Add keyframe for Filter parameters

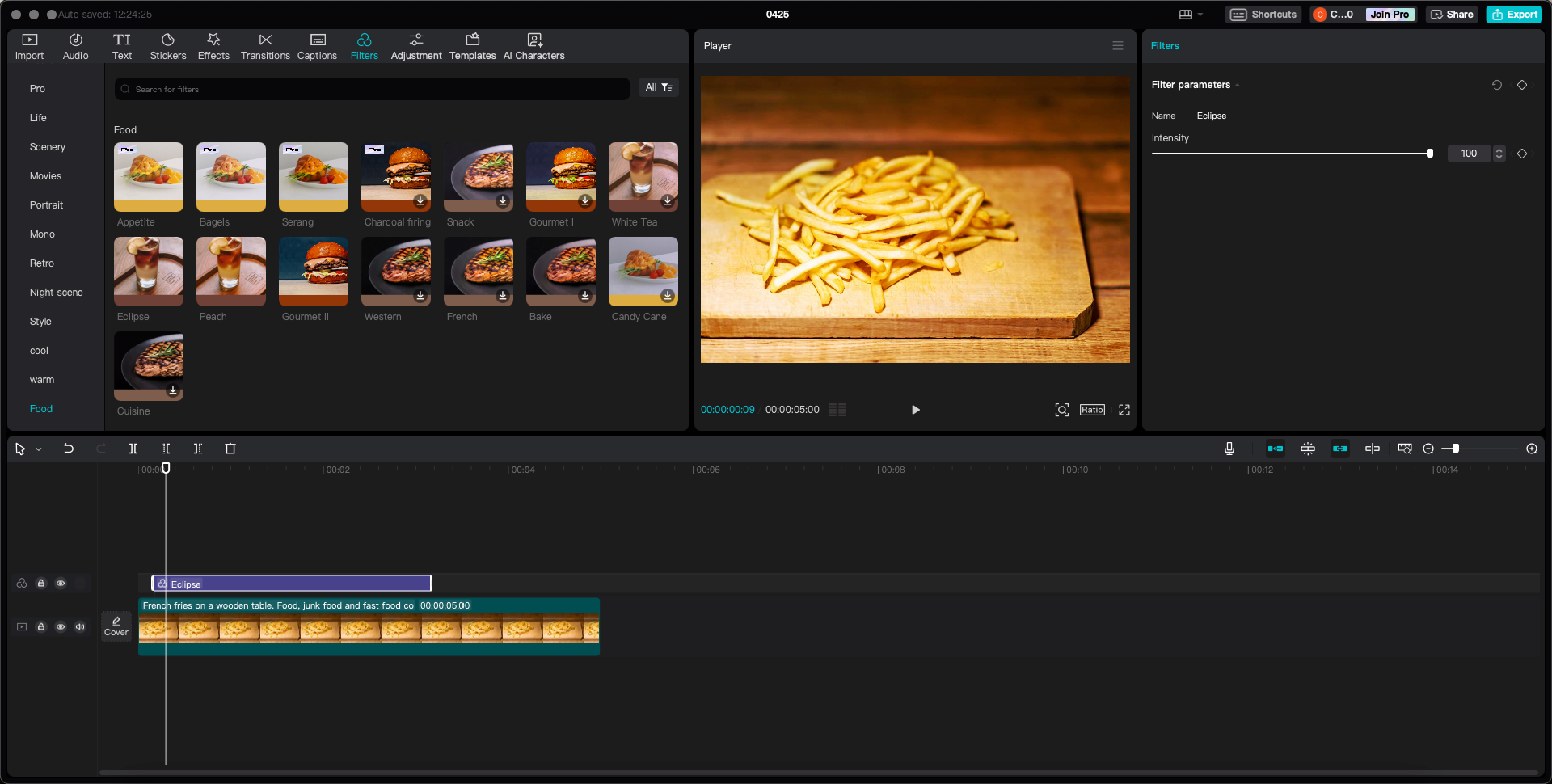click(x=1522, y=85)
